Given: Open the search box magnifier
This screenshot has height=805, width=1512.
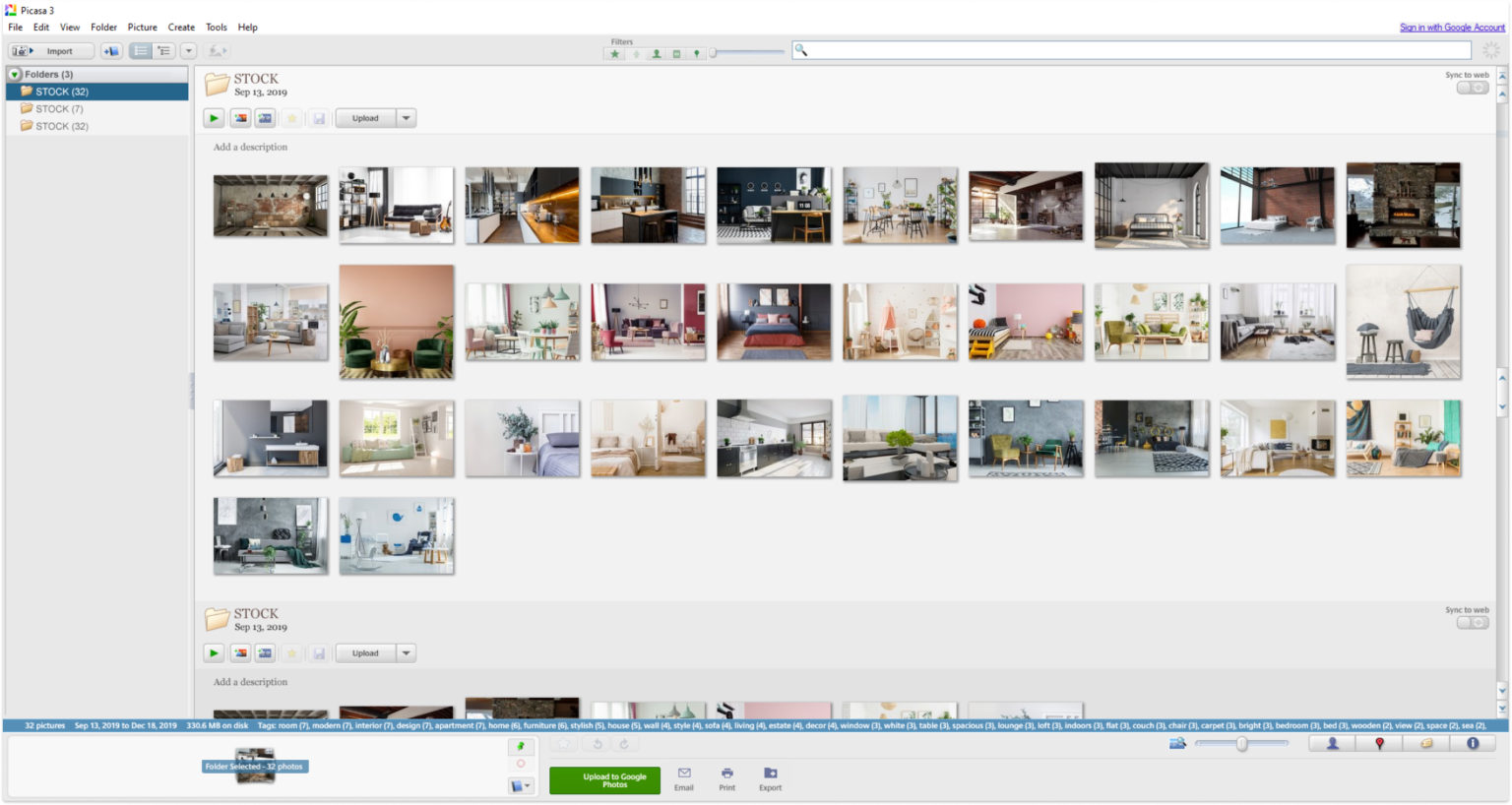Looking at the screenshot, I should pos(800,49).
